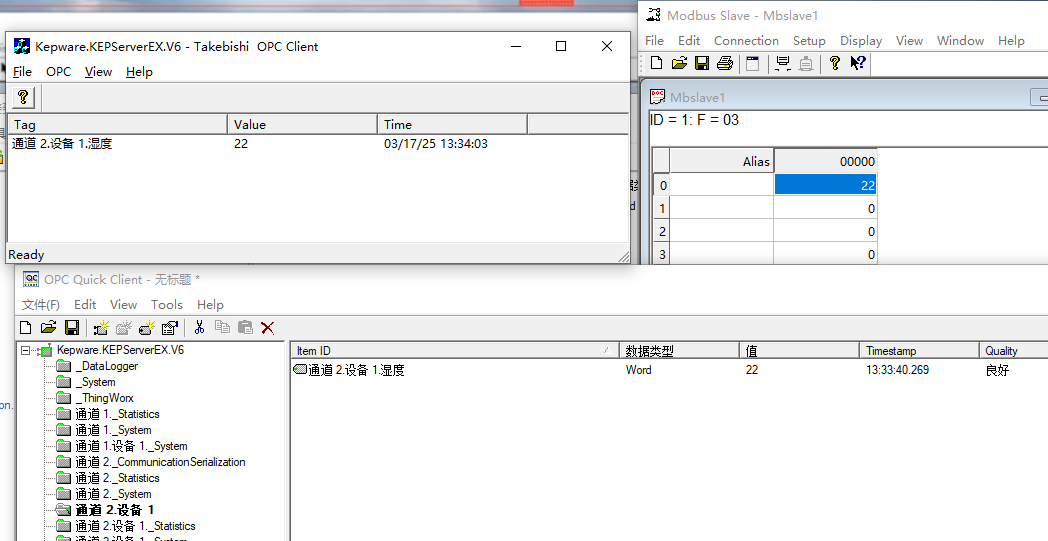The width and height of the screenshot is (1048, 541).
Task: Click New Item icon in OPC Quick Client toolbar
Action: (x=146, y=327)
